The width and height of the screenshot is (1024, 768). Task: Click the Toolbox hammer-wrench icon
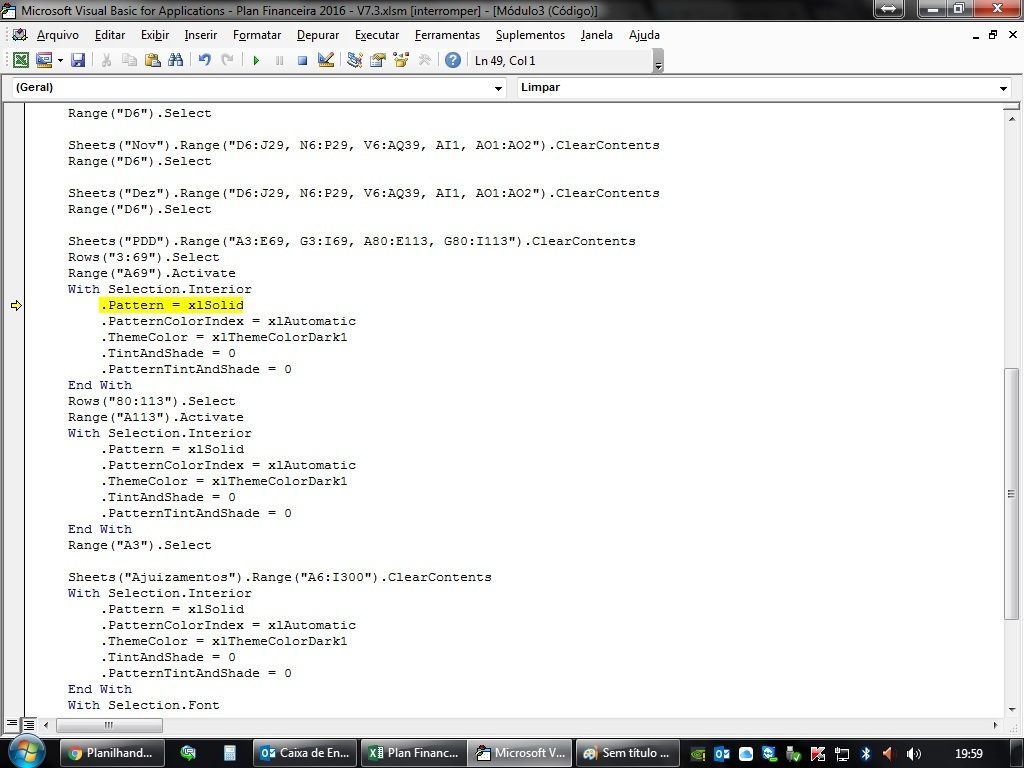(424, 60)
